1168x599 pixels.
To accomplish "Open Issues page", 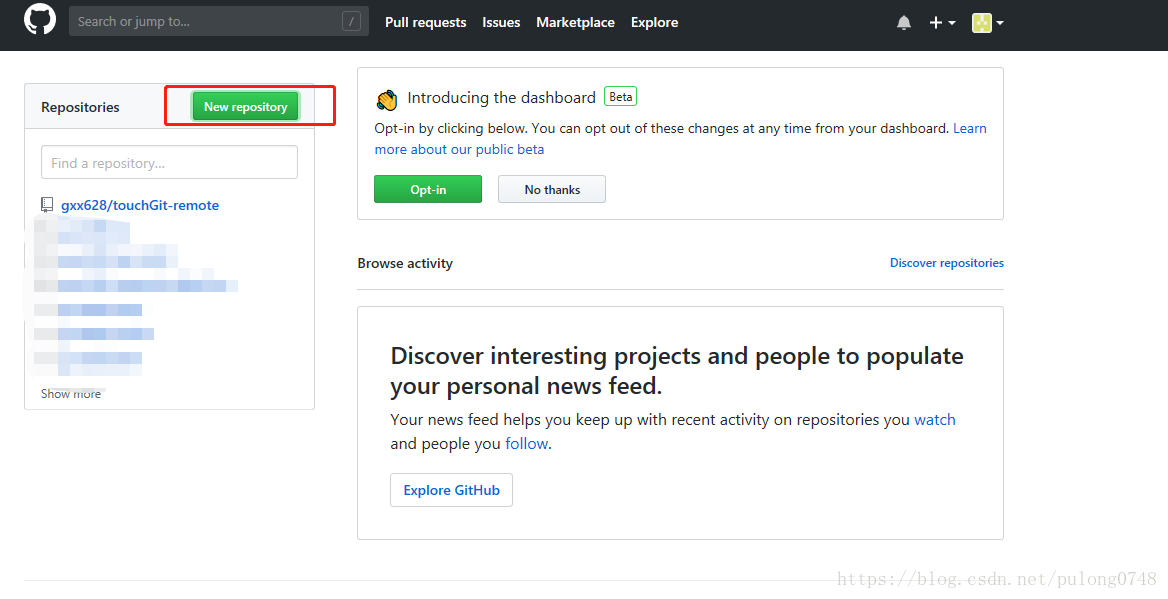I will tap(501, 22).
